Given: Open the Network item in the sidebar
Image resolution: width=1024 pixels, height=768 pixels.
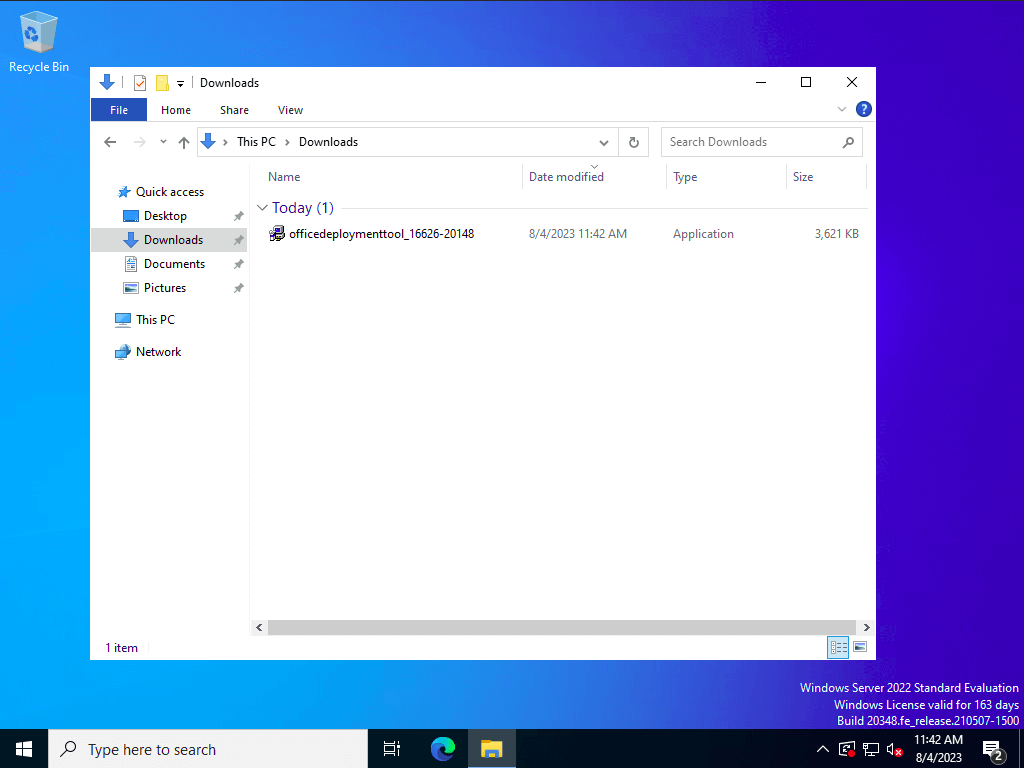Looking at the screenshot, I should point(157,351).
